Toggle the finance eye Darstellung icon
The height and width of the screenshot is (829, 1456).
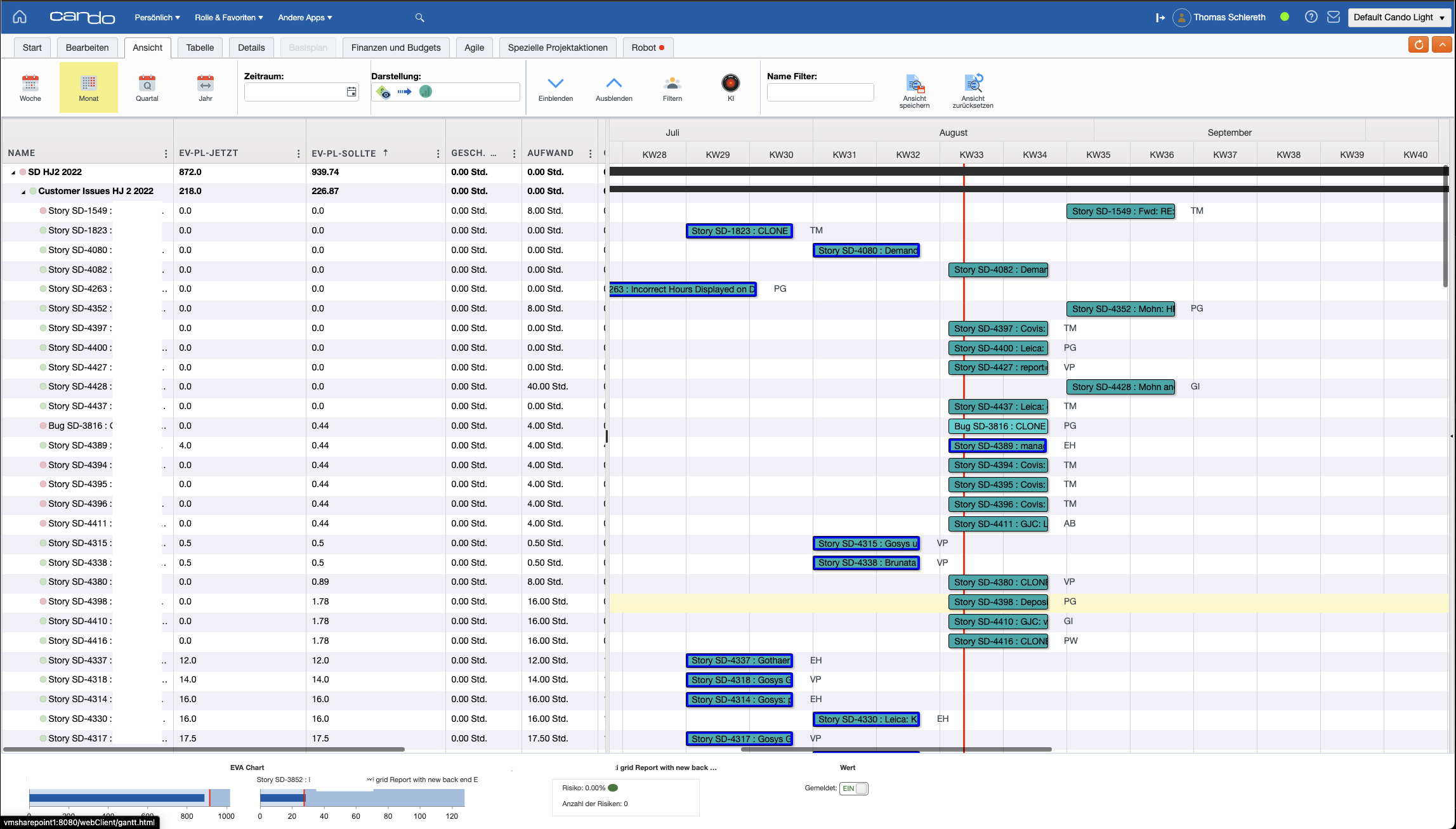(383, 92)
